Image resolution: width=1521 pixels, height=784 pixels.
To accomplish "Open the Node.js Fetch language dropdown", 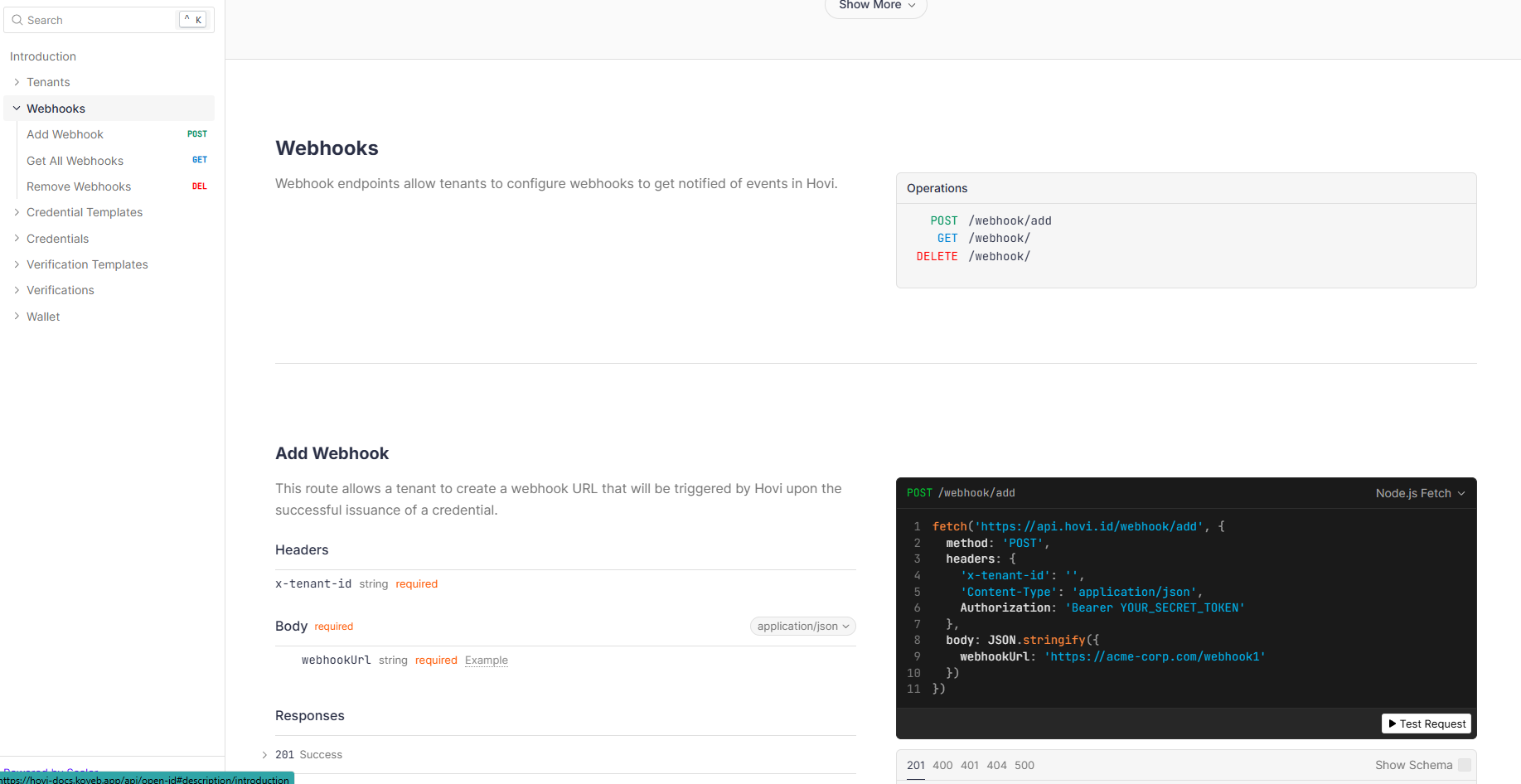I will (x=1420, y=493).
